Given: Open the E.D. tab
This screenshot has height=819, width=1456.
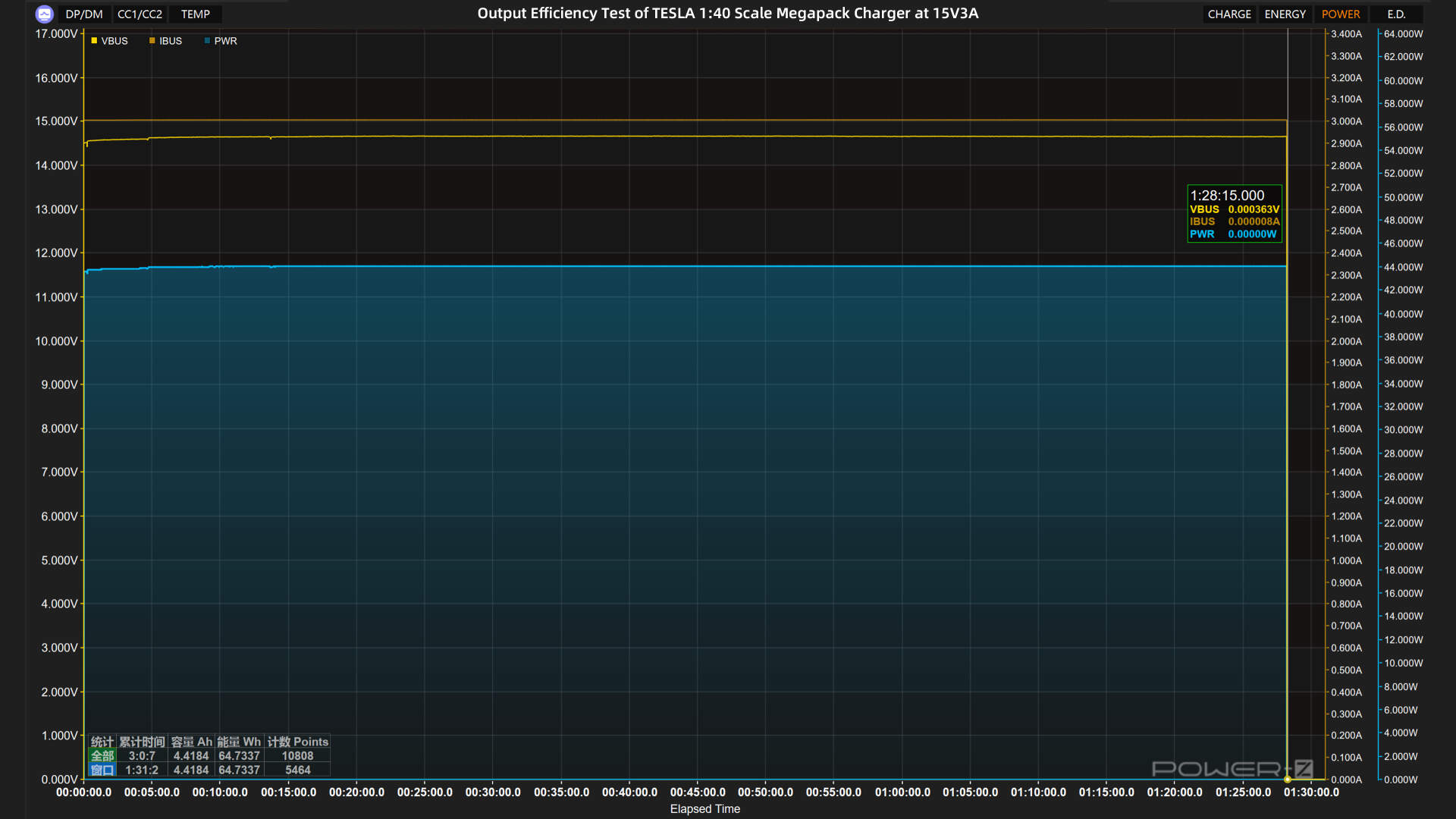Looking at the screenshot, I should click(x=1396, y=14).
